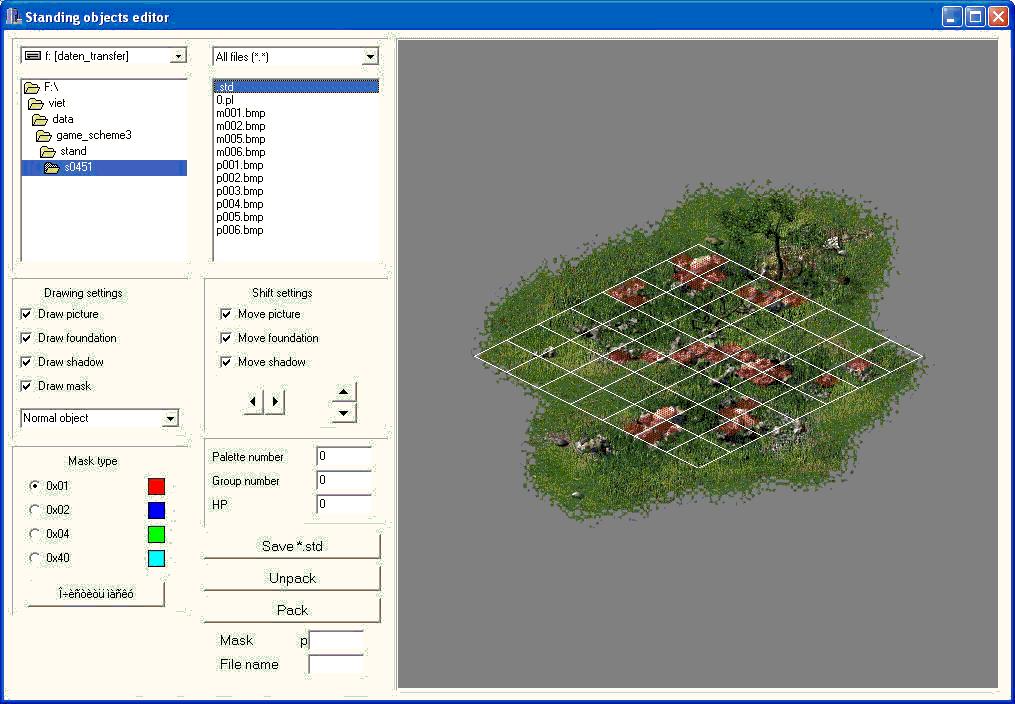
Task: Select p003.bmp in the file list
Action: pos(296,191)
